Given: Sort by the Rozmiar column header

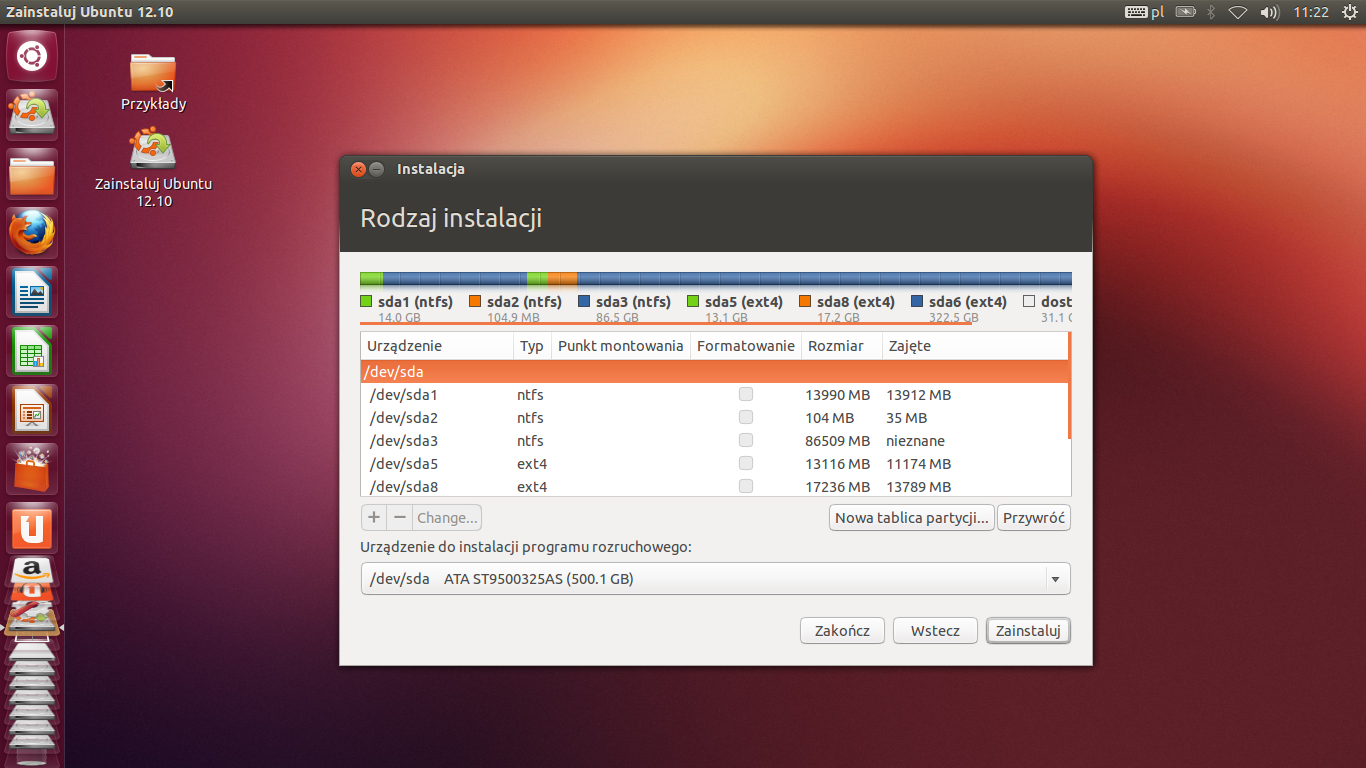Looking at the screenshot, I should pos(842,346).
